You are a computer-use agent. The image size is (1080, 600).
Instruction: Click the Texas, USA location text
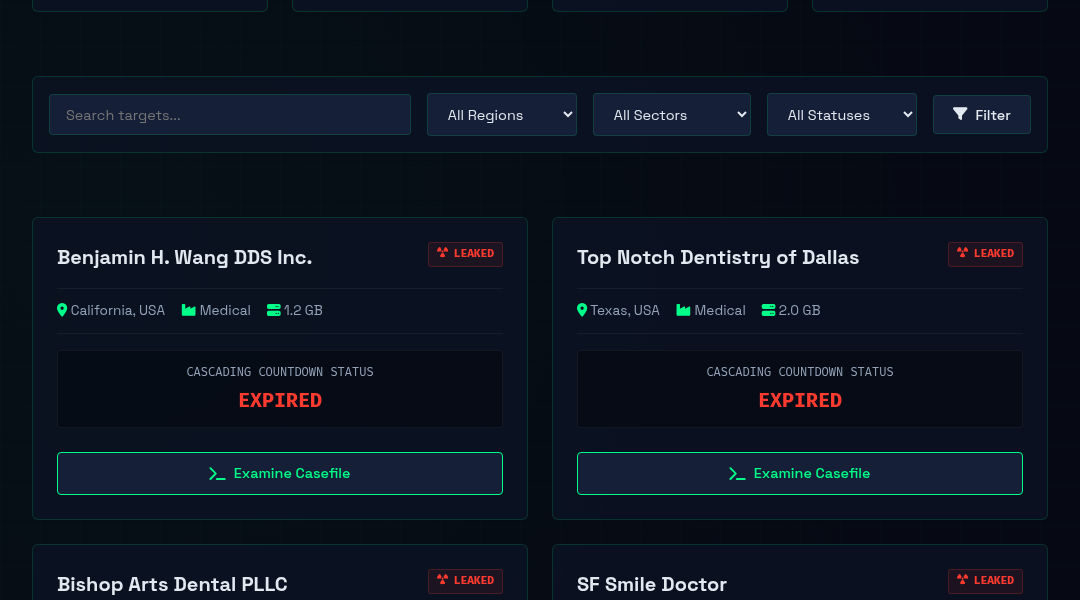[625, 310]
